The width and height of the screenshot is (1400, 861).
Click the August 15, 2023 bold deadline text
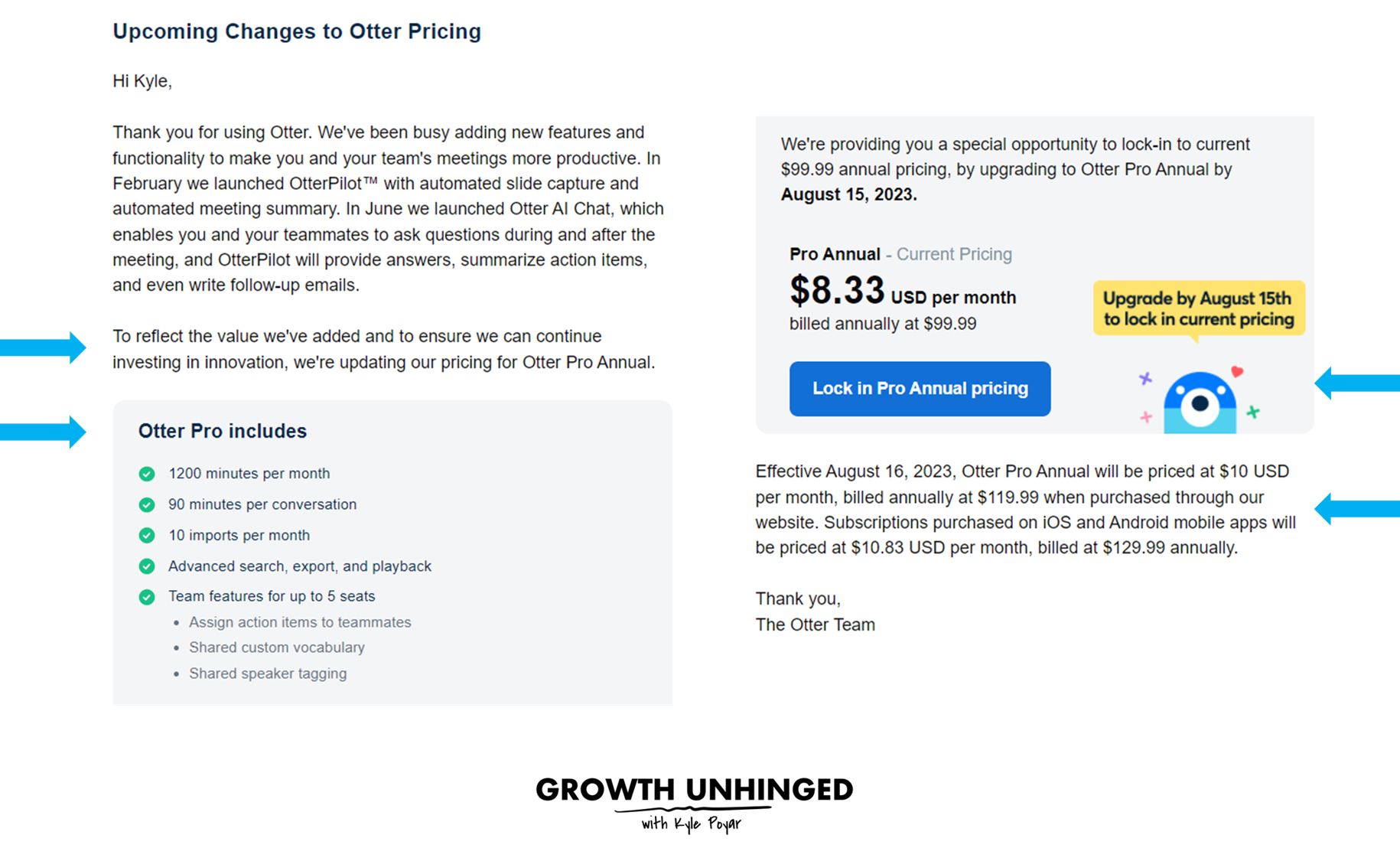pyautogui.click(x=847, y=194)
